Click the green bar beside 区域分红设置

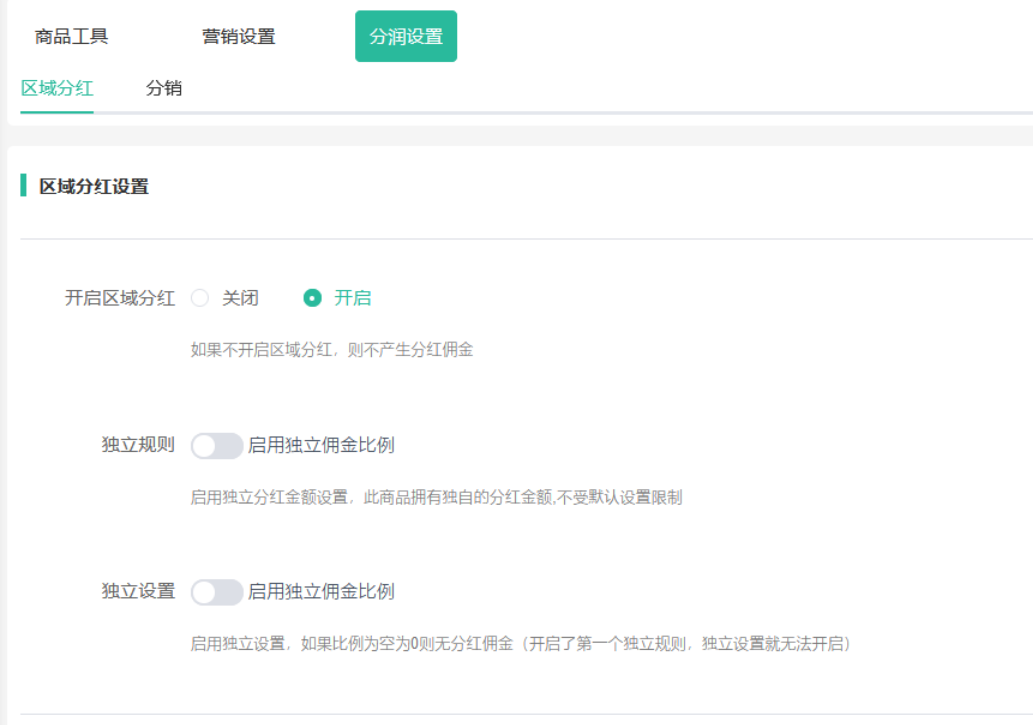23,186
